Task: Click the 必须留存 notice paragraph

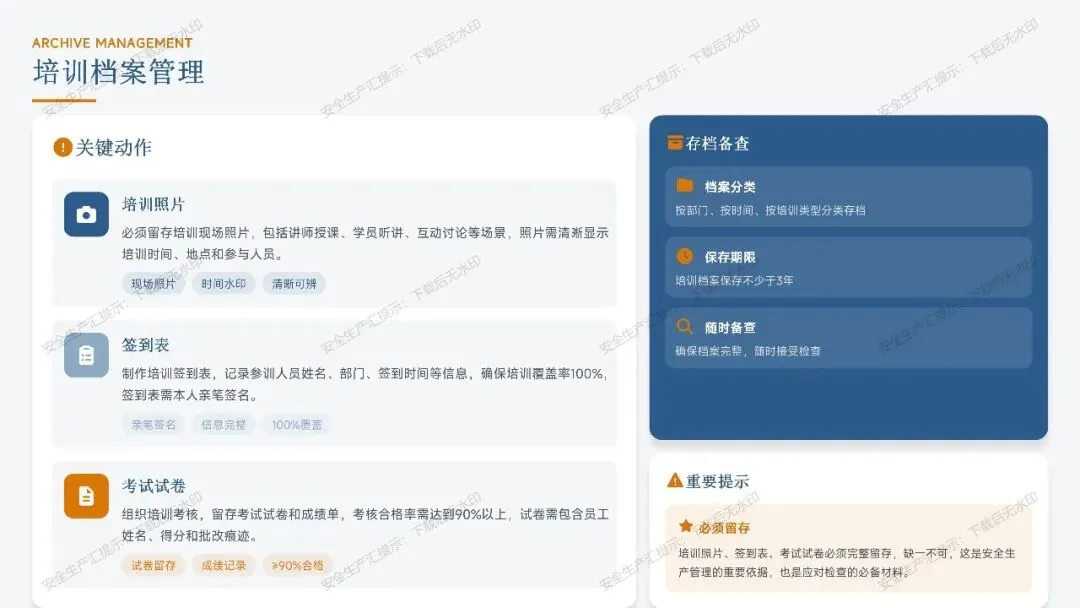Action: coord(847,563)
